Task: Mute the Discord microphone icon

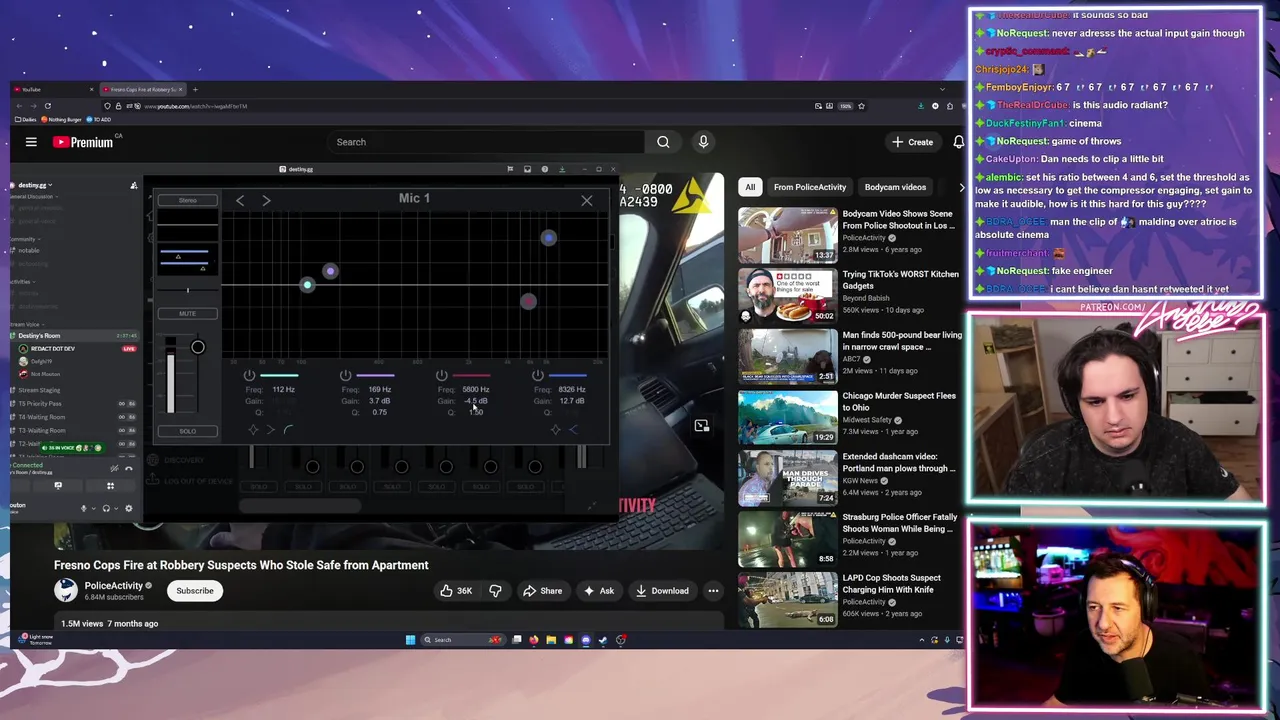Action: point(84,509)
